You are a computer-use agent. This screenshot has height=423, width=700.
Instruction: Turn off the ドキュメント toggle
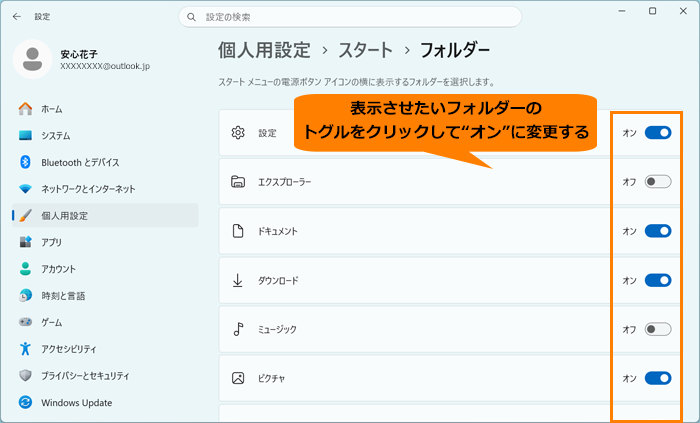[x=658, y=231]
